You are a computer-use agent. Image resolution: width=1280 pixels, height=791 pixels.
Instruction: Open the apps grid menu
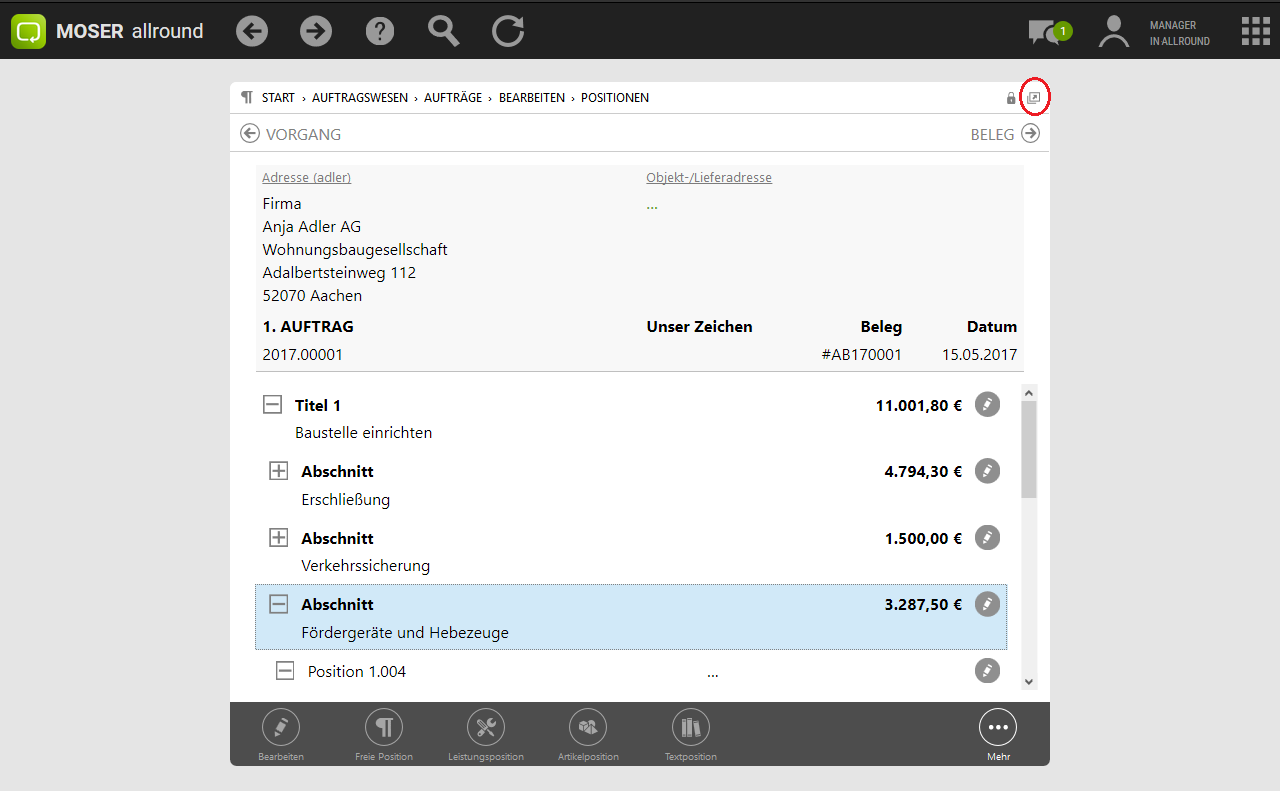[x=1255, y=31]
